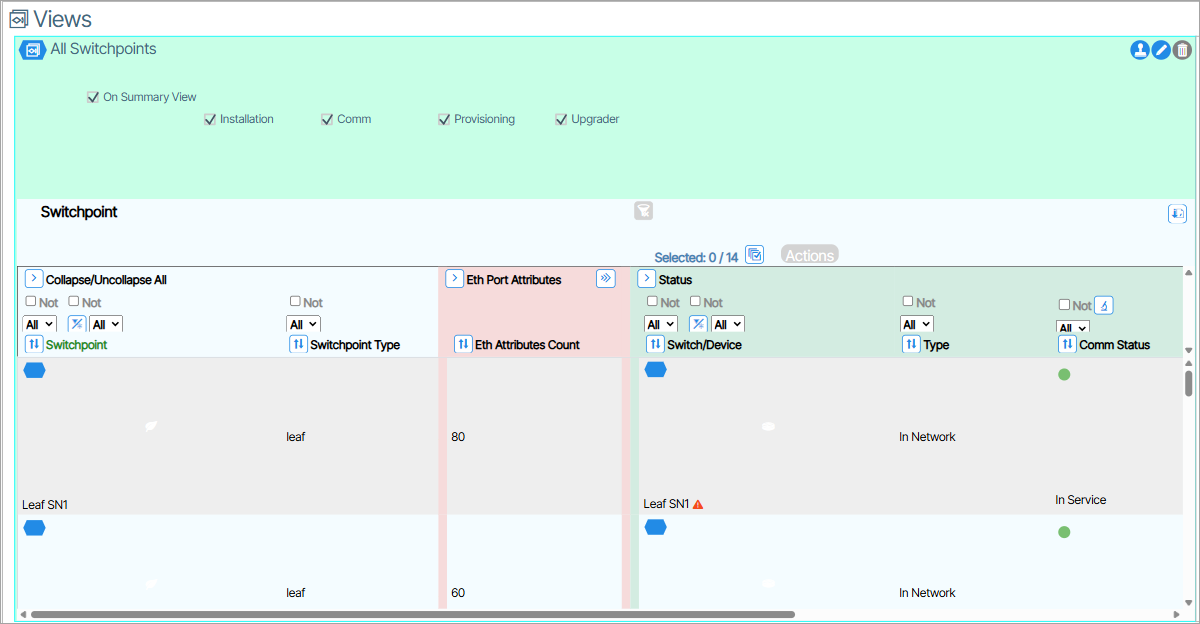
Task: Expand the Status column group
Action: tap(646, 279)
